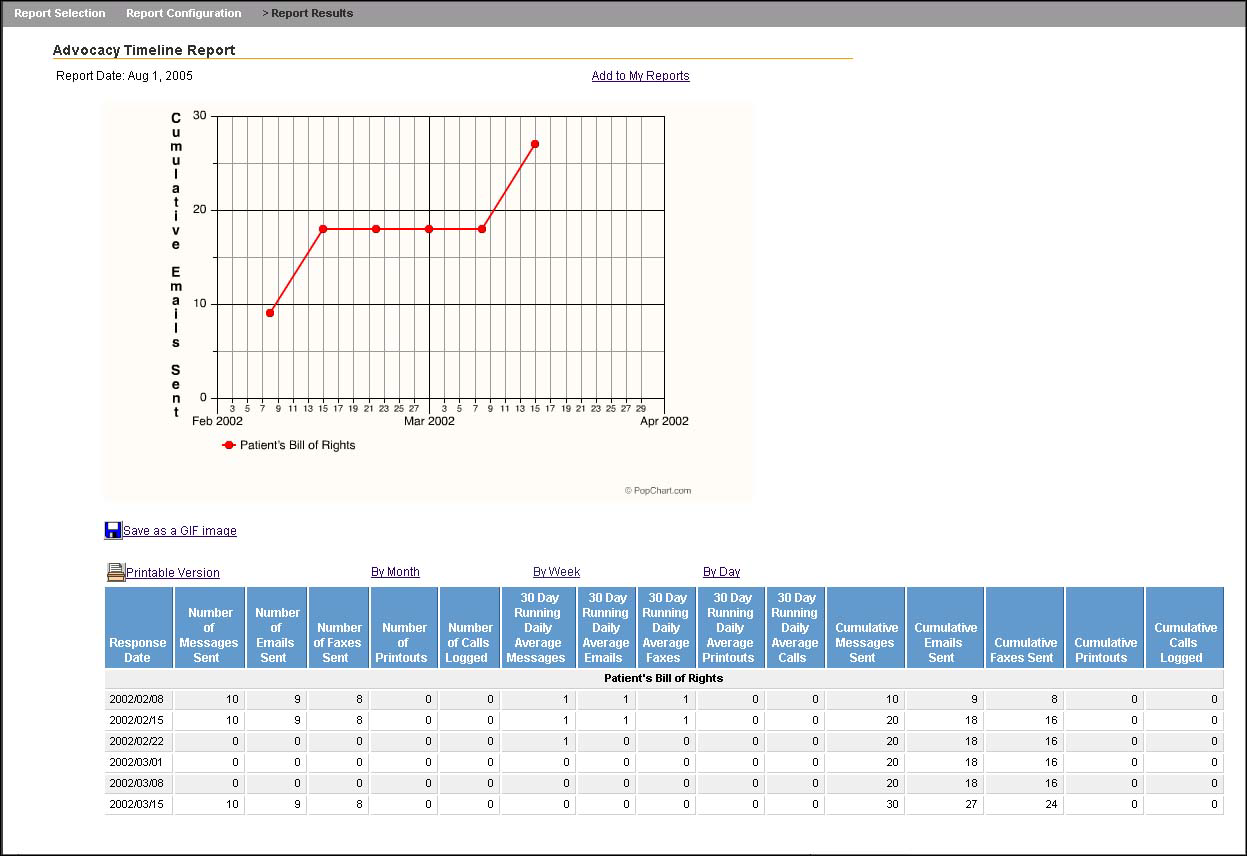Image resolution: width=1247 pixels, height=856 pixels.
Task: Click the red legend marker for Patient's Bill of Rights
Action: 229,445
